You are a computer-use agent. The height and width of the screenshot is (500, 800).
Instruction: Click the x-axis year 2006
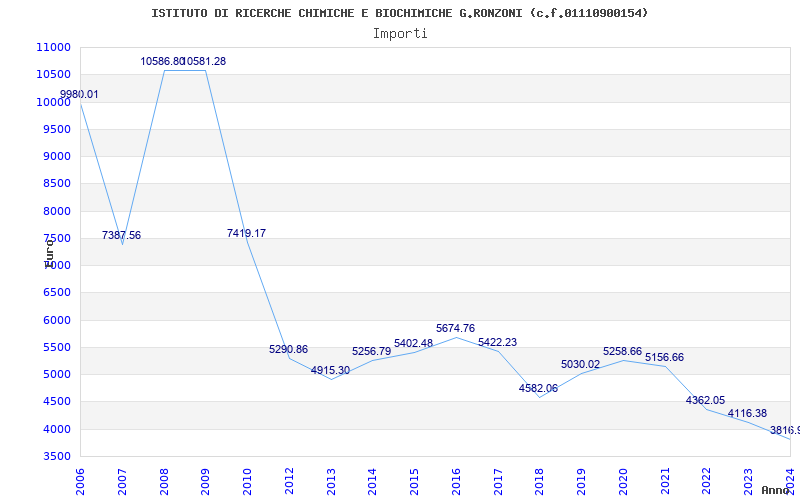[x=80, y=482]
